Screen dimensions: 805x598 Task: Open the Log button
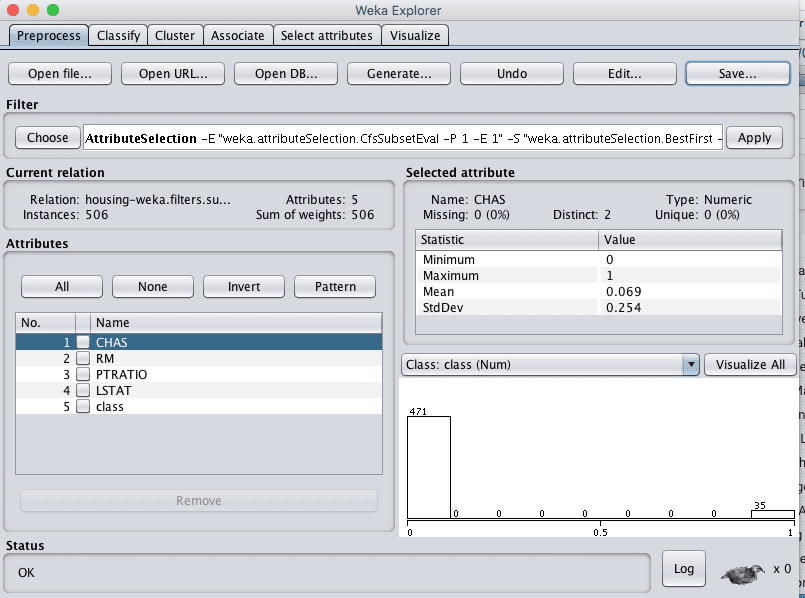(x=683, y=569)
